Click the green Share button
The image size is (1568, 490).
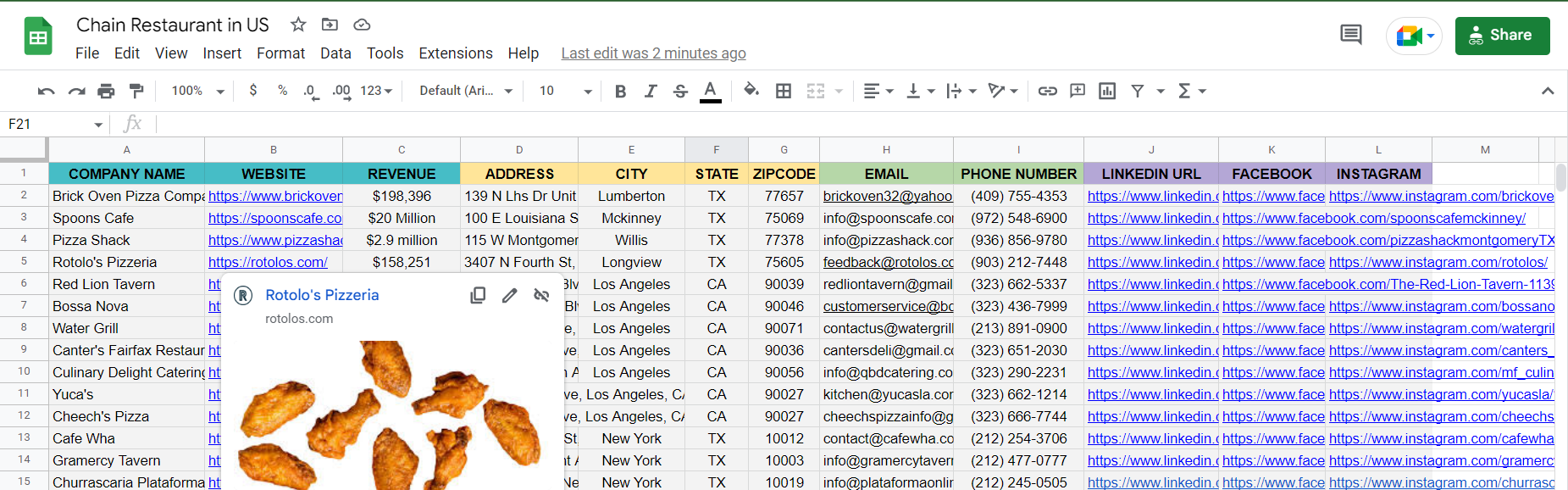point(1502,36)
